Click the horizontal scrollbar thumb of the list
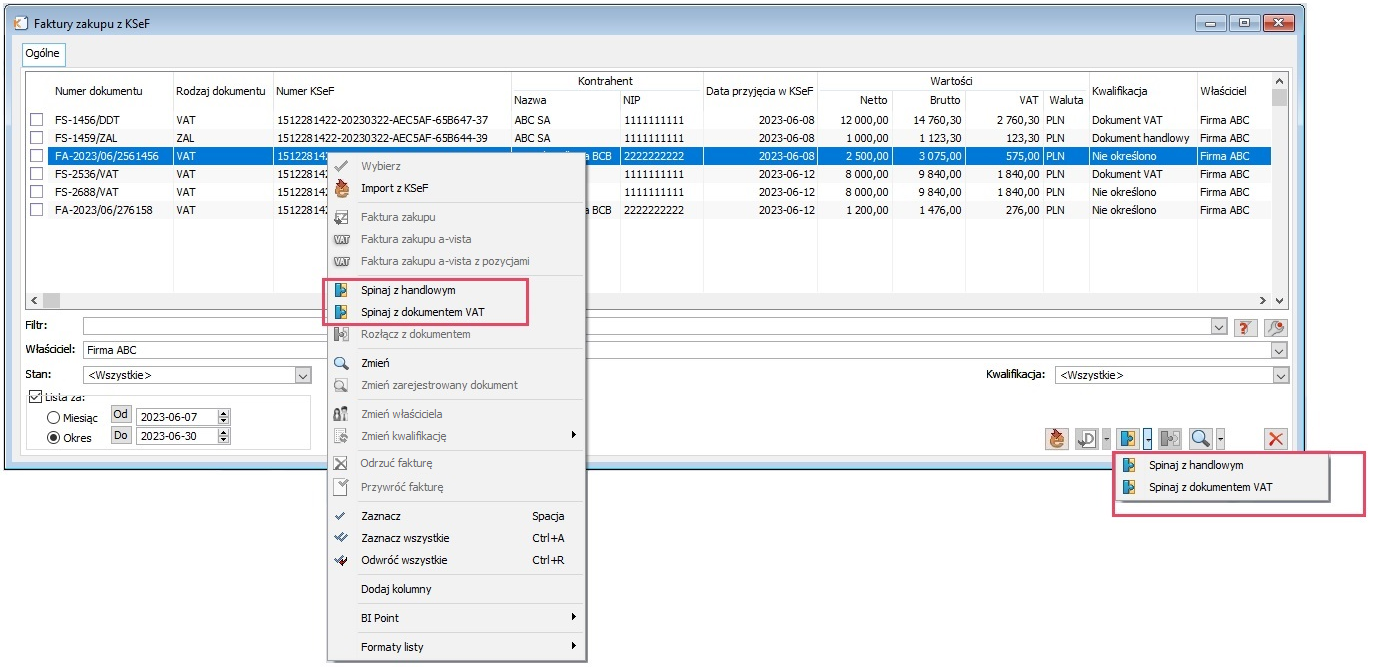Screen dimensions: 1373x667 point(51,300)
